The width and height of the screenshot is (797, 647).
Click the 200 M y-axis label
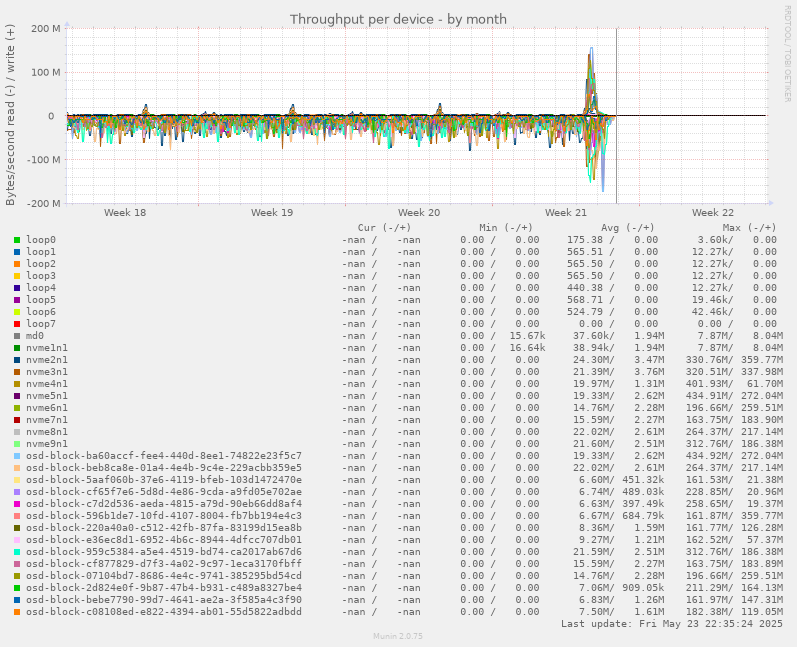click(46, 28)
